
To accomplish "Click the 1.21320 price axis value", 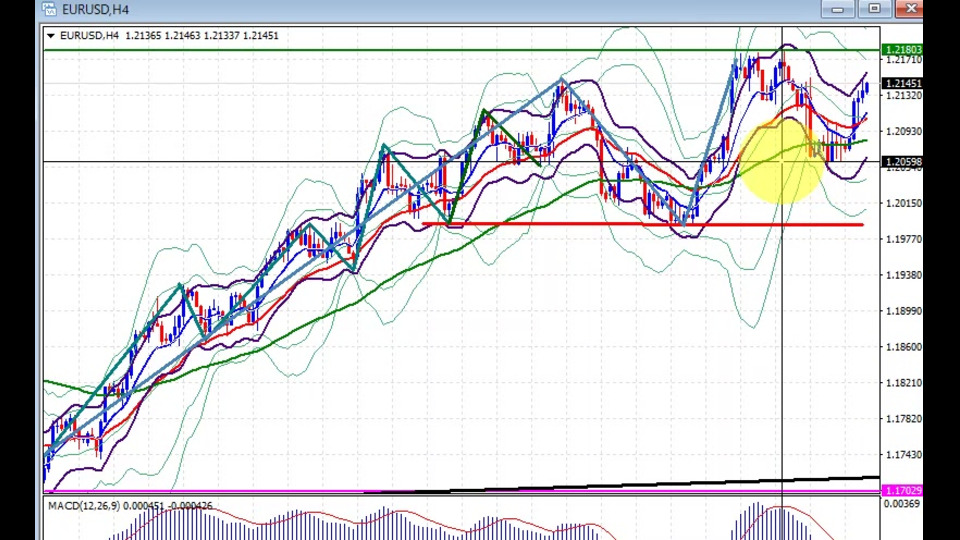I will 904,96.
